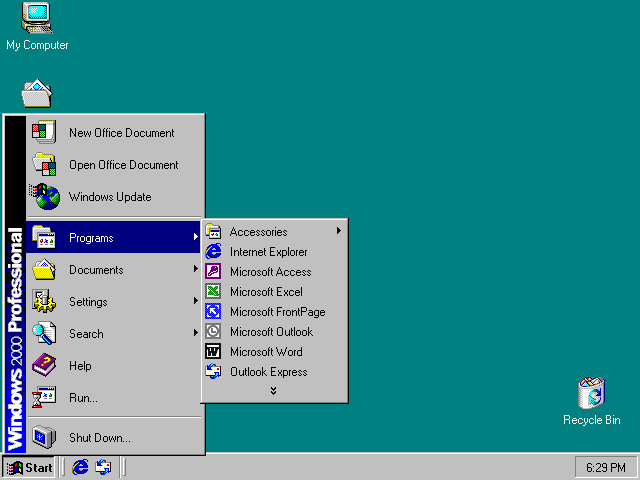Click the Microsoft Excel text label
Viewport: 640px width, 480px height.
266,292
